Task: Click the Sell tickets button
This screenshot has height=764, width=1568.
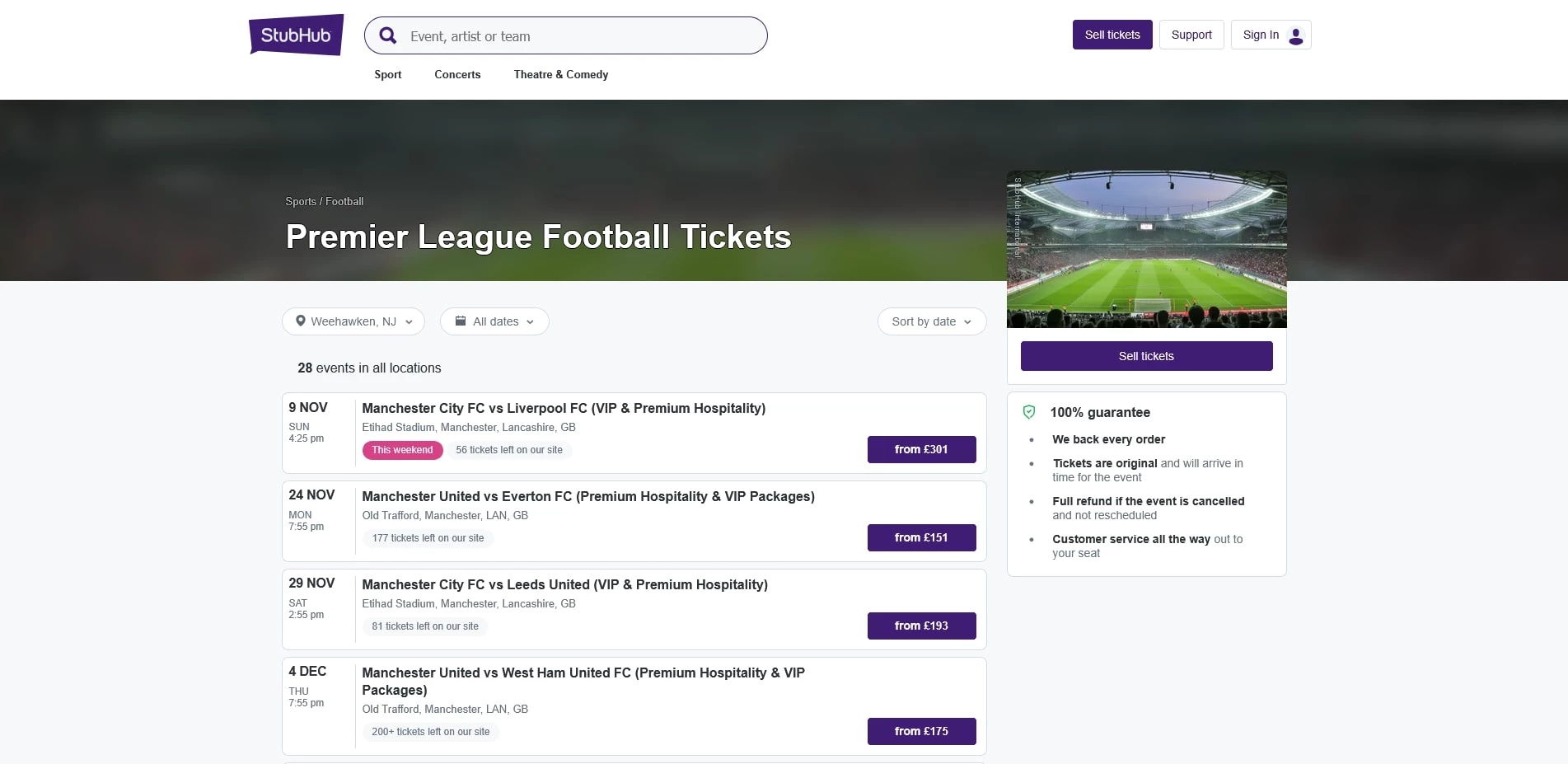Action: click(1112, 35)
